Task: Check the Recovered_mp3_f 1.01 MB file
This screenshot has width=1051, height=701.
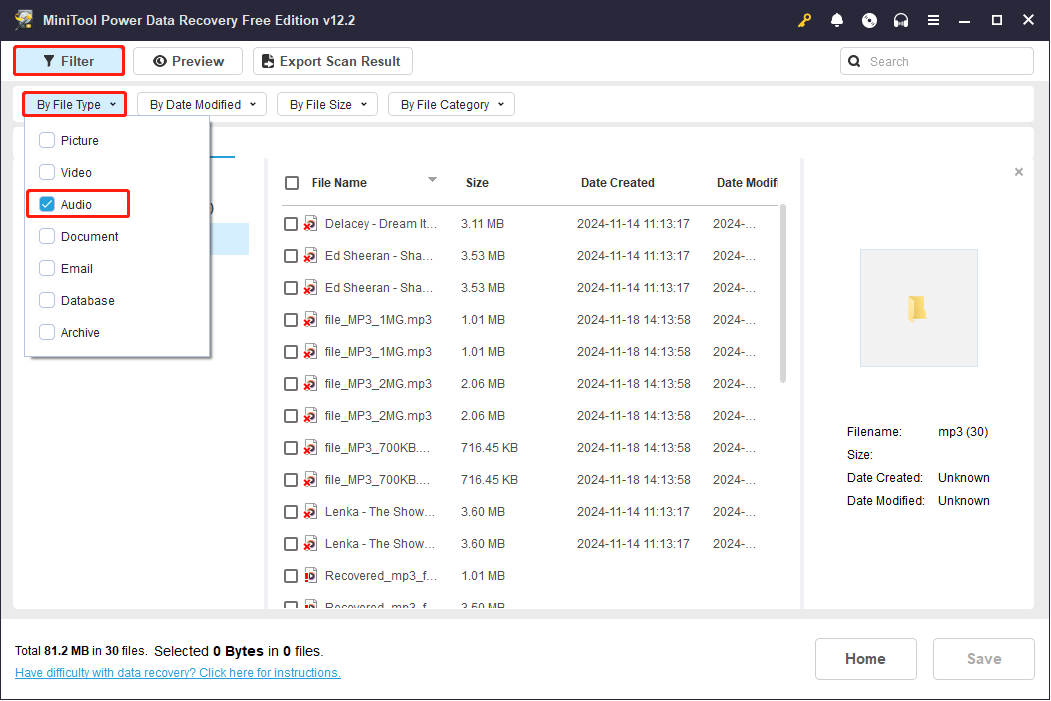Action: pyautogui.click(x=290, y=576)
